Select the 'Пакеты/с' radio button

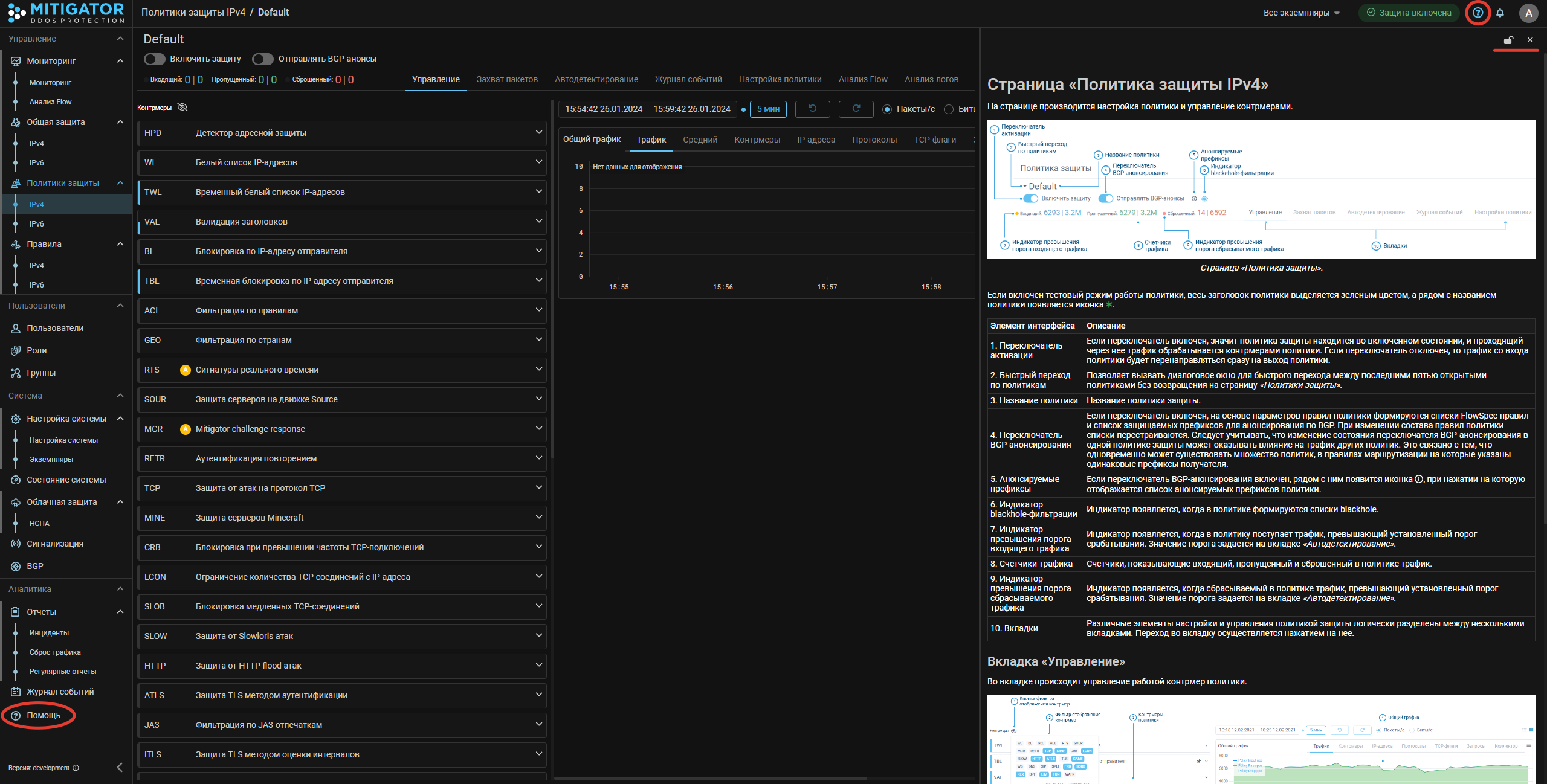click(x=887, y=109)
